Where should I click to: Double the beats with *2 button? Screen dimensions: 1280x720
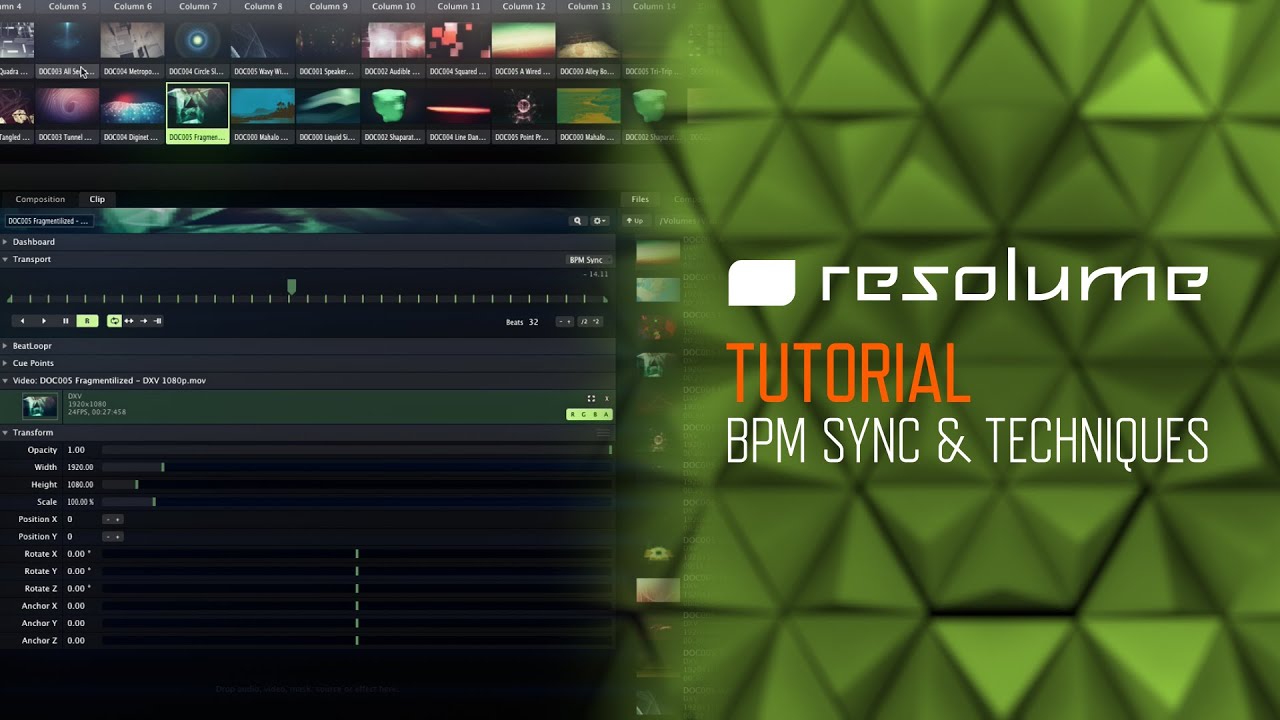596,322
